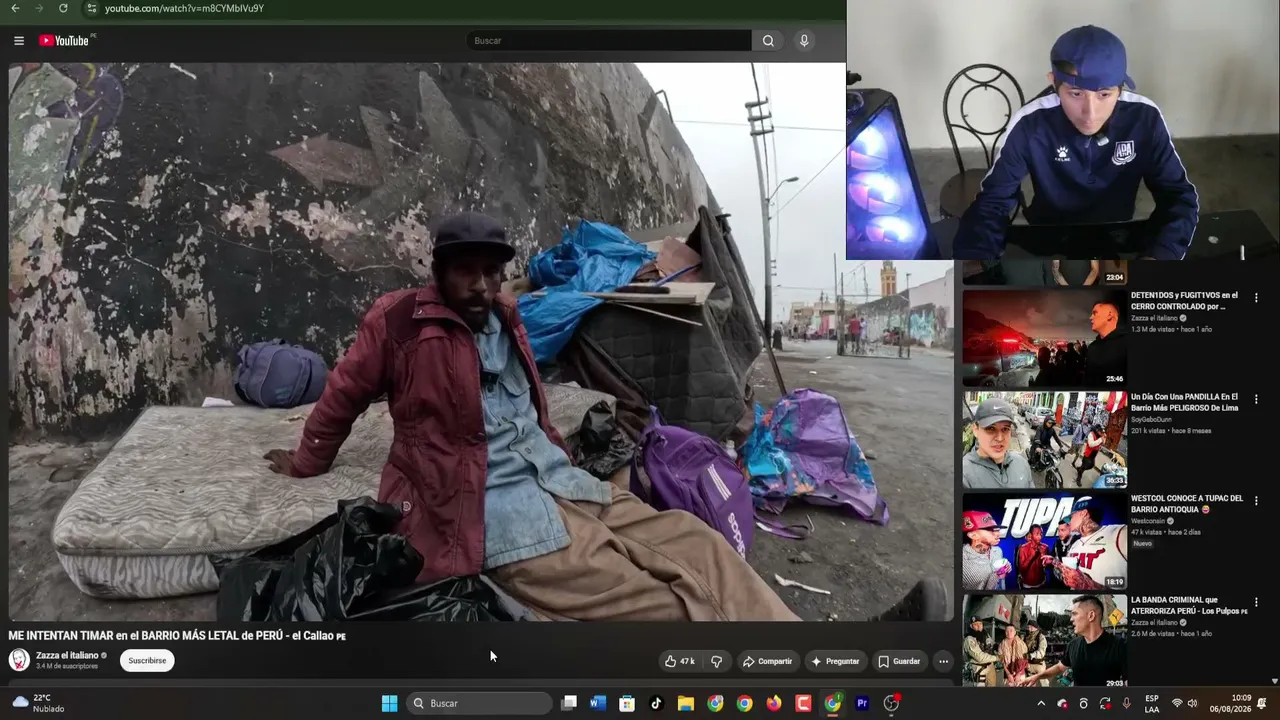Dislike the video with the thumbs down
1280x720 pixels.
(x=716, y=661)
